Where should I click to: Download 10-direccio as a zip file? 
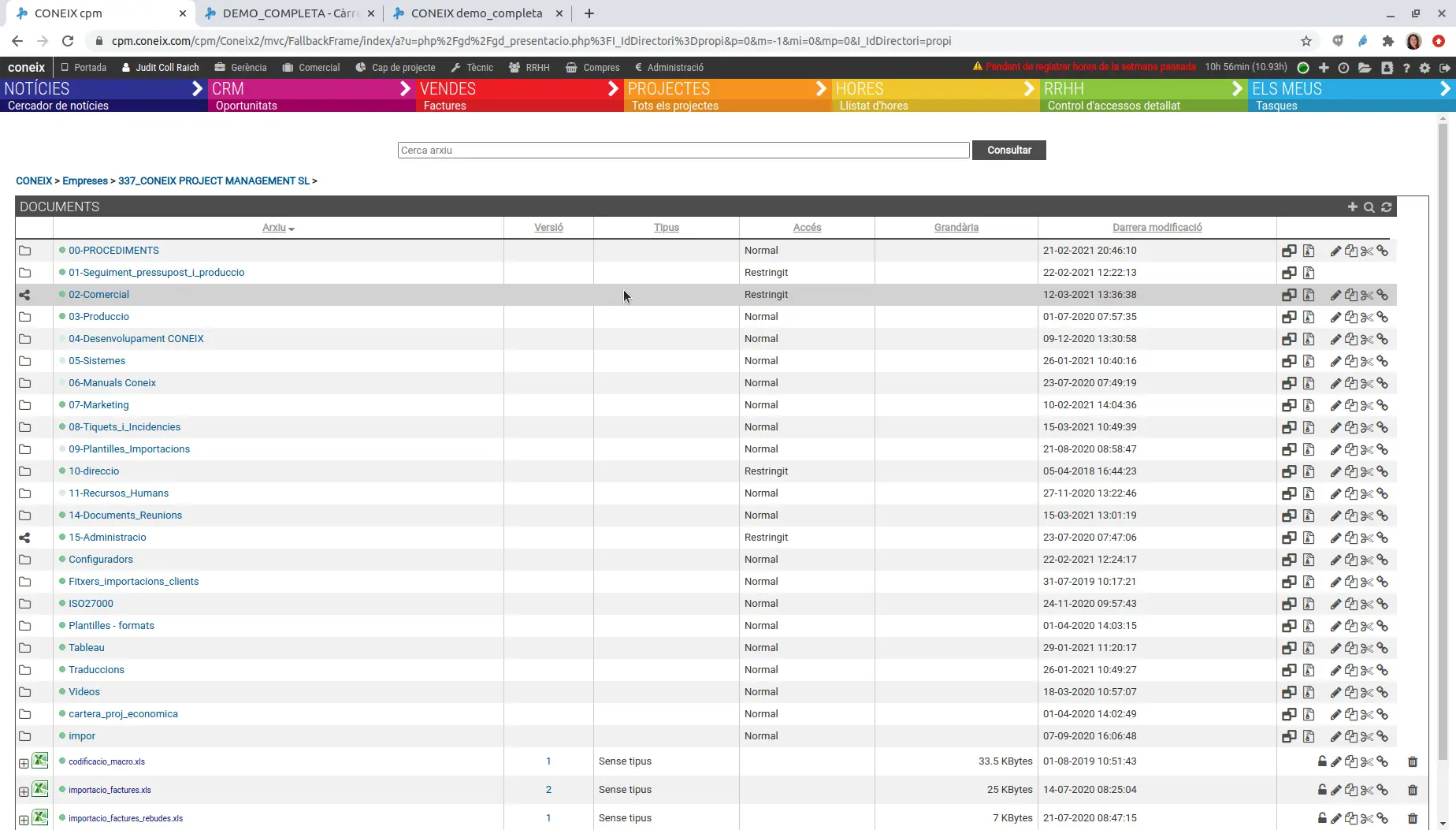point(1309,471)
